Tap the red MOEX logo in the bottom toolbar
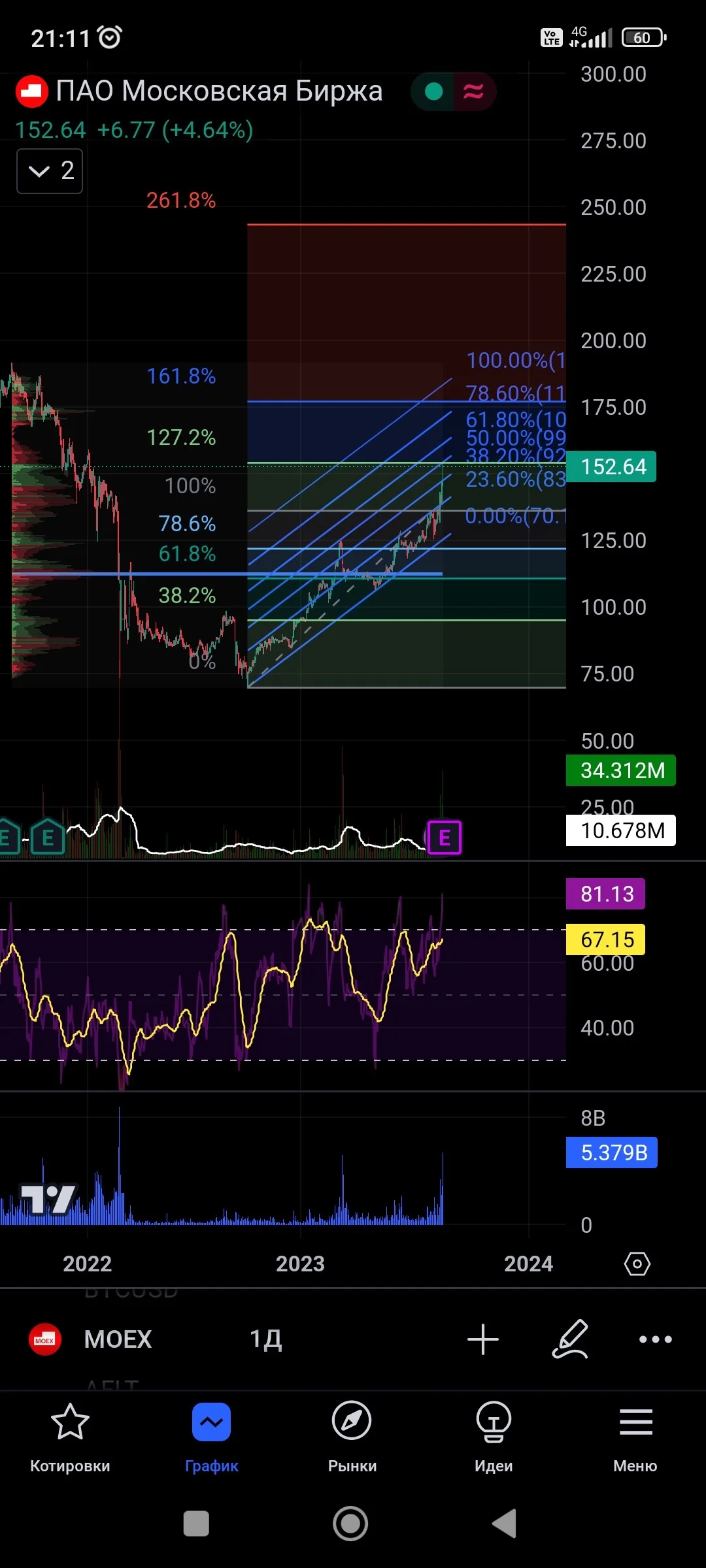Screen dimensions: 706x1568 coord(44,1339)
